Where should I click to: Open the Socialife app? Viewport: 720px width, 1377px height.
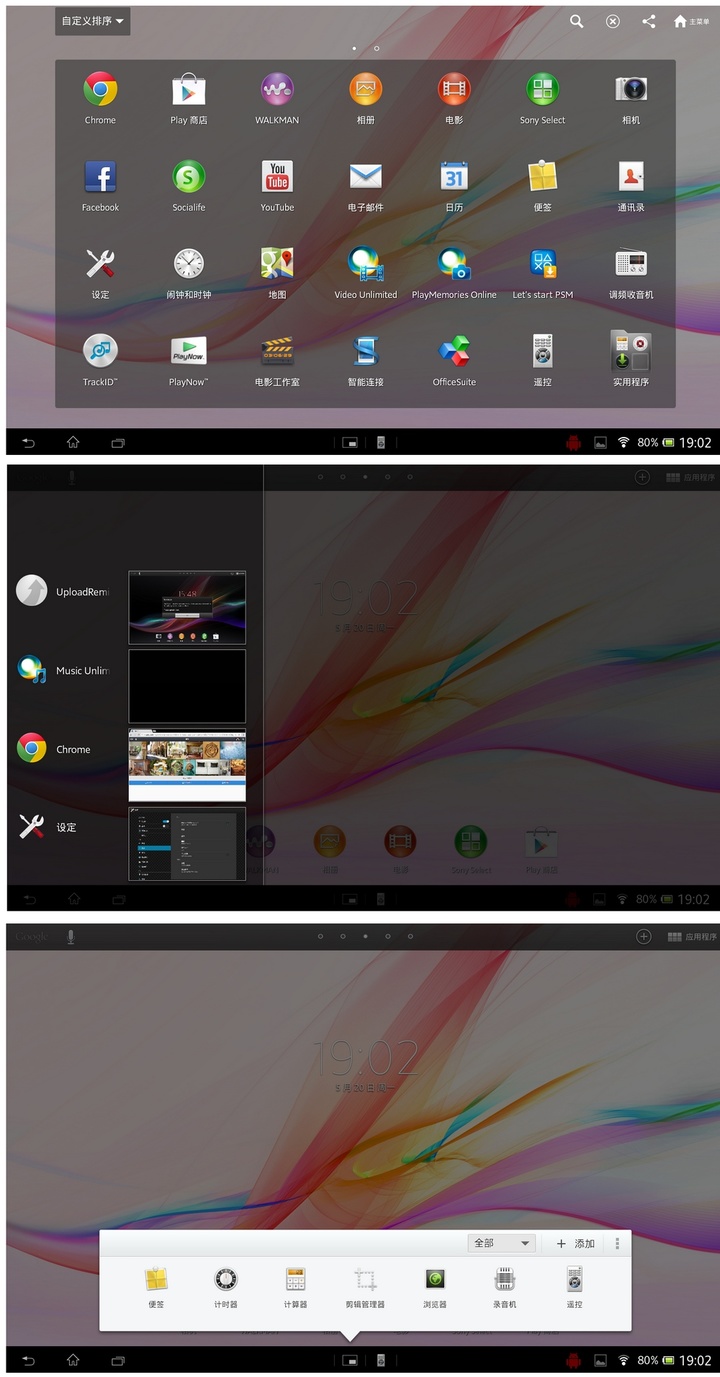[188, 185]
